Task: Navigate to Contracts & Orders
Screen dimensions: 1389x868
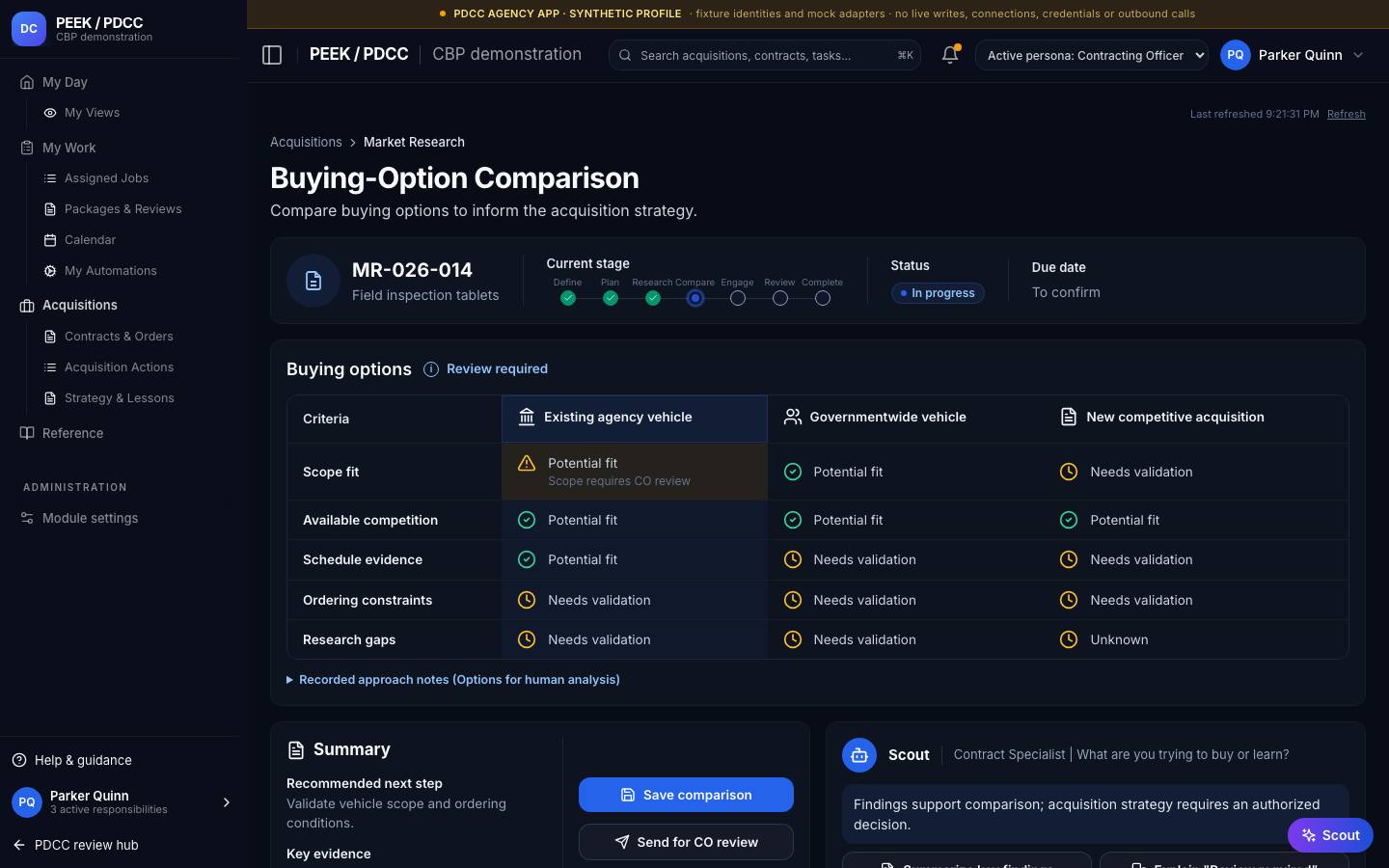Action: [119, 337]
